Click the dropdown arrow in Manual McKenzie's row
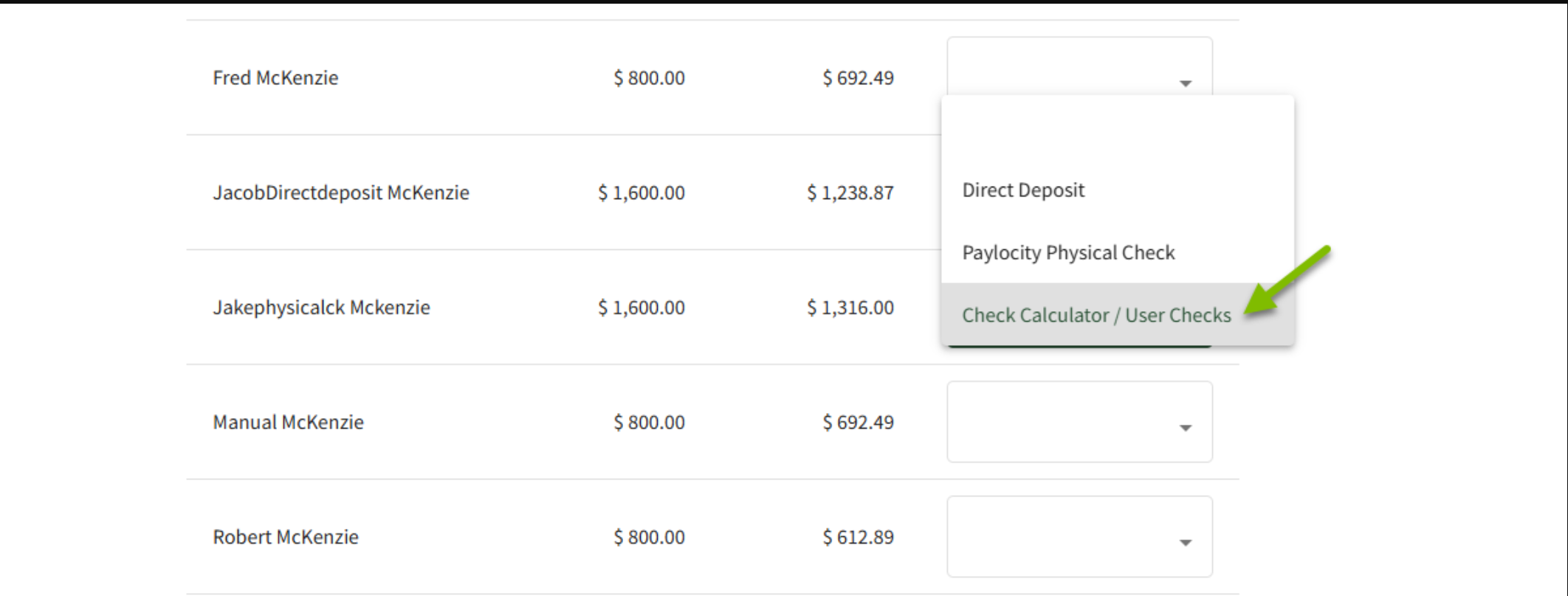The width and height of the screenshot is (1568, 596). [1186, 426]
